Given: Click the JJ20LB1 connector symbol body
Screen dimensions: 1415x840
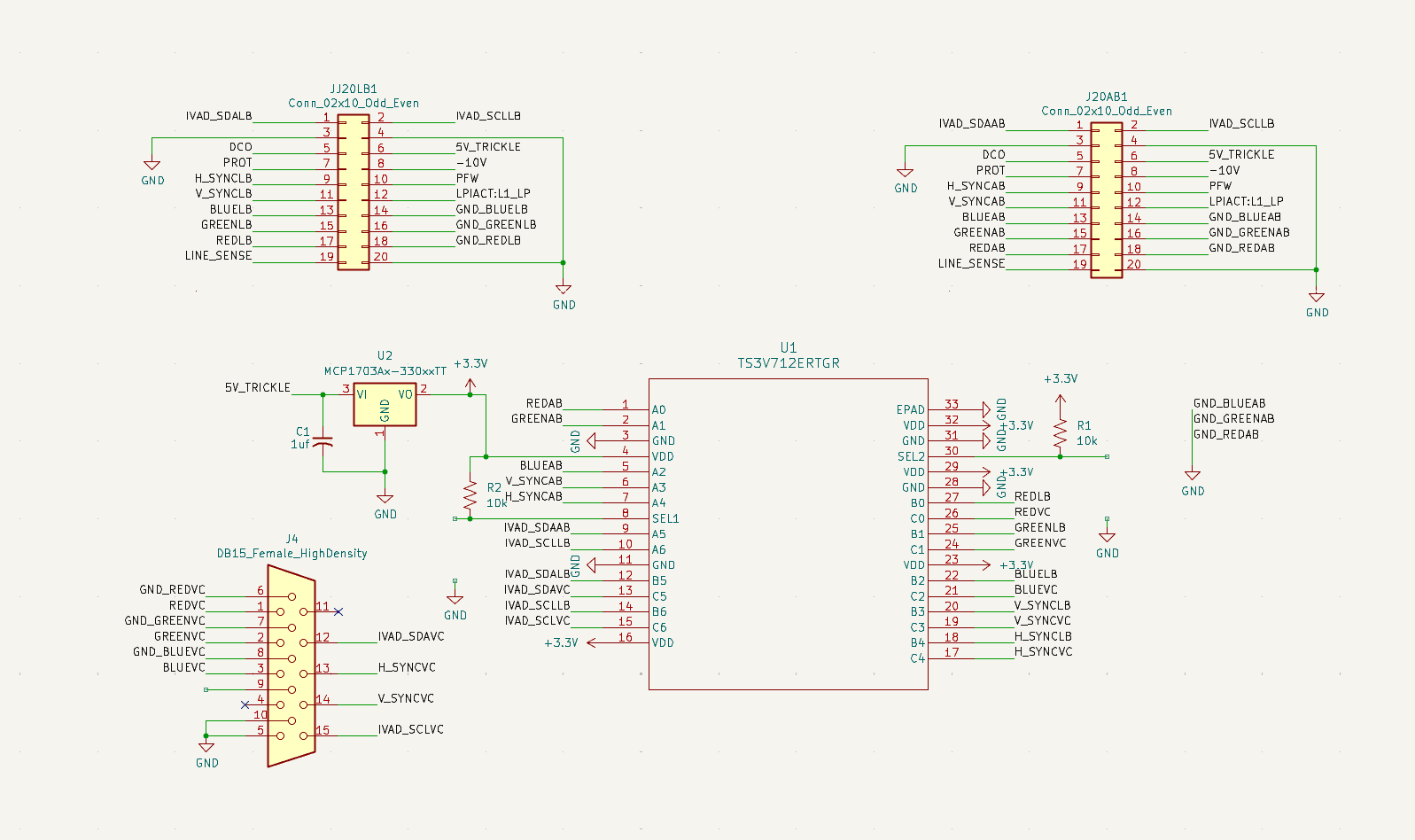Looking at the screenshot, I should pyautogui.click(x=354, y=192).
